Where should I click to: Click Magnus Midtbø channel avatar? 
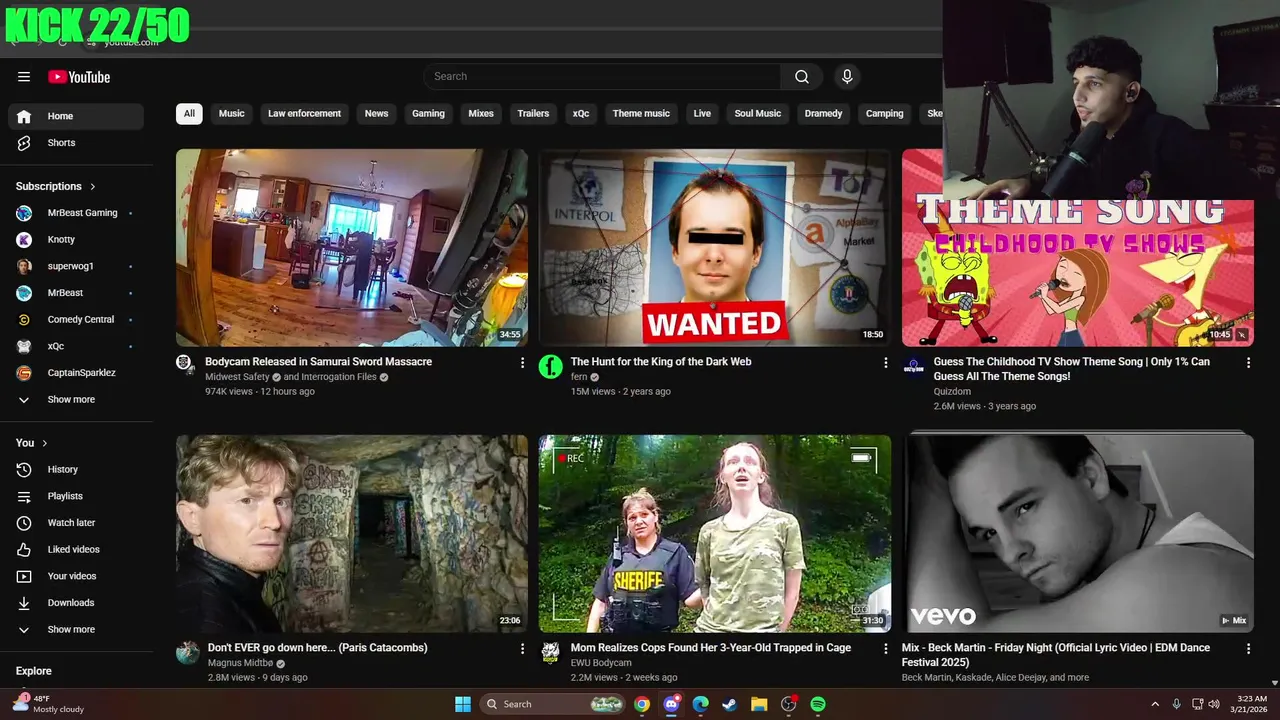pos(188,653)
